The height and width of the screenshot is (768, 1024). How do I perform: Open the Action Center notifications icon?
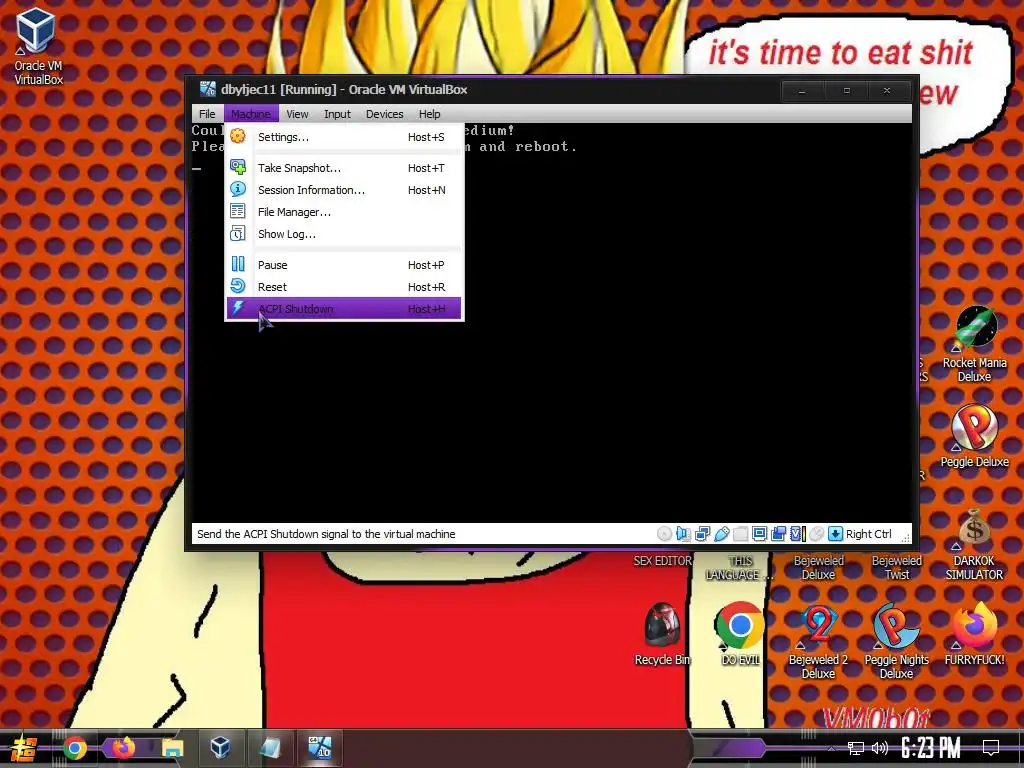[991, 748]
